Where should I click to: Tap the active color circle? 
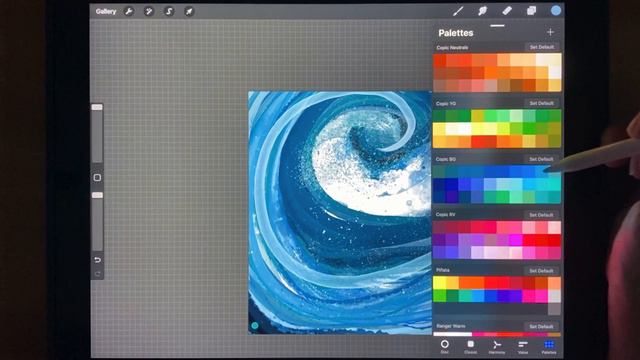(x=556, y=11)
